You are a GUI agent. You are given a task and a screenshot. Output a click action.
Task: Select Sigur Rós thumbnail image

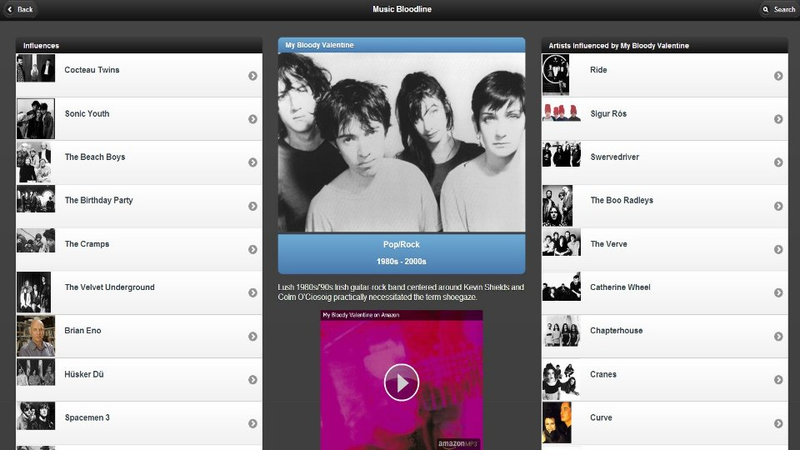click(x=561, y=112)
